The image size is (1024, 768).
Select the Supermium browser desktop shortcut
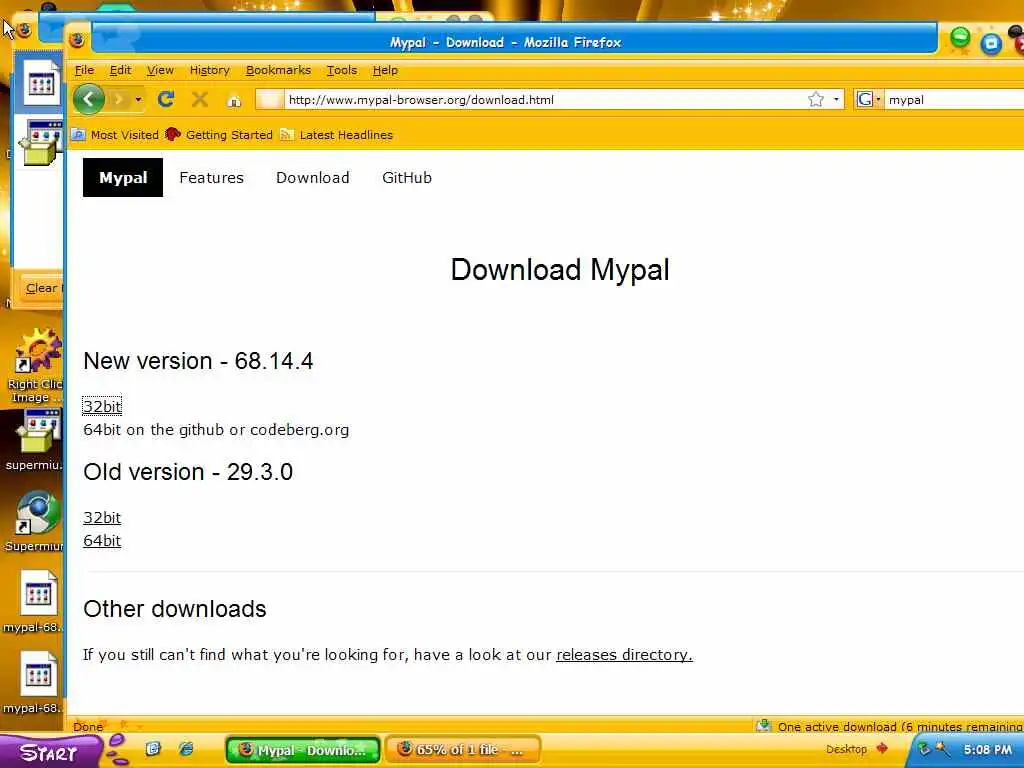coord(36,521)
